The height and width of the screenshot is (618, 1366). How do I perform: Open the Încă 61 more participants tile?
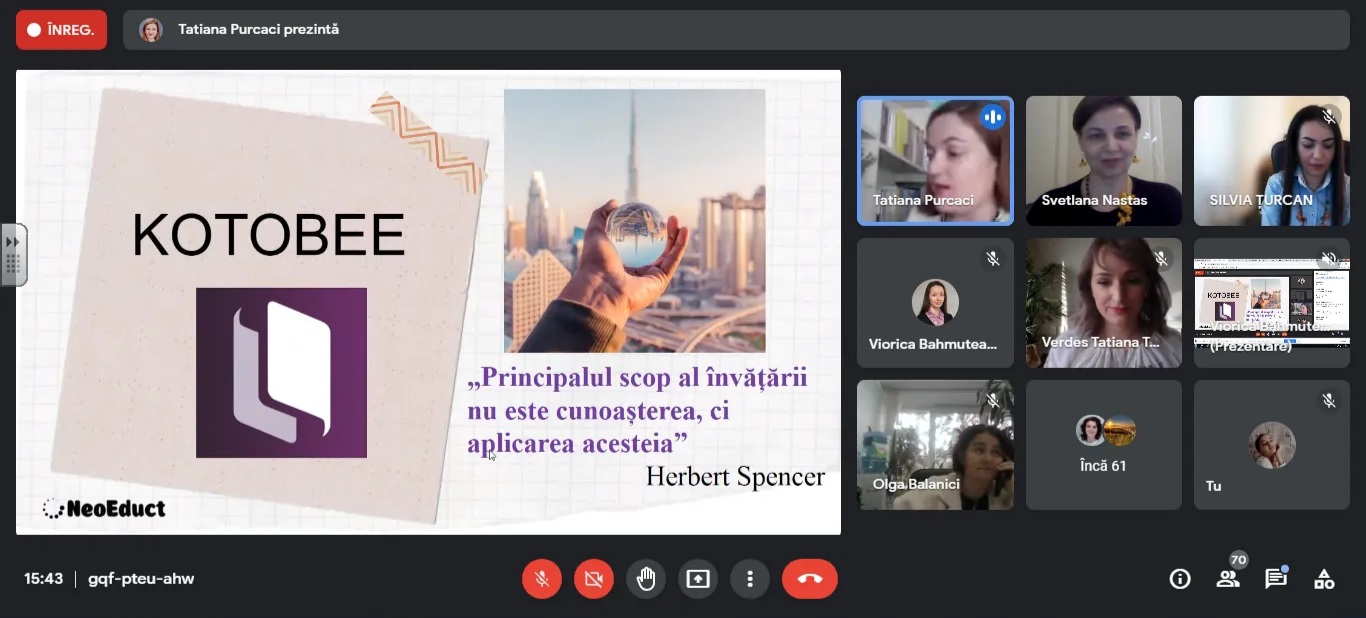1103,444
